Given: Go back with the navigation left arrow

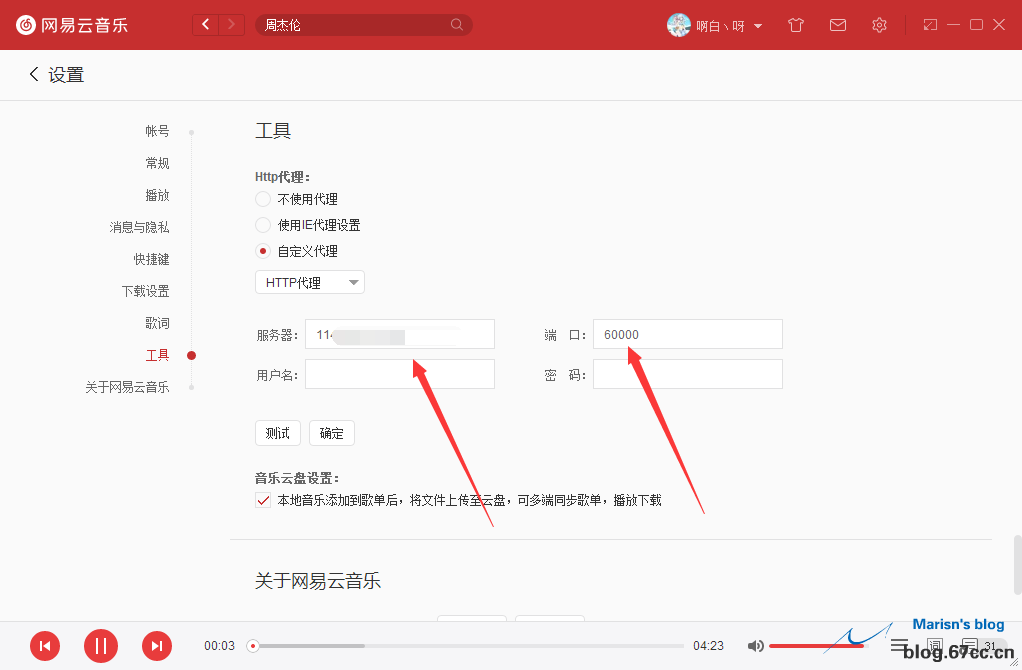Looking at the screenshot, I should pos(206,25).
